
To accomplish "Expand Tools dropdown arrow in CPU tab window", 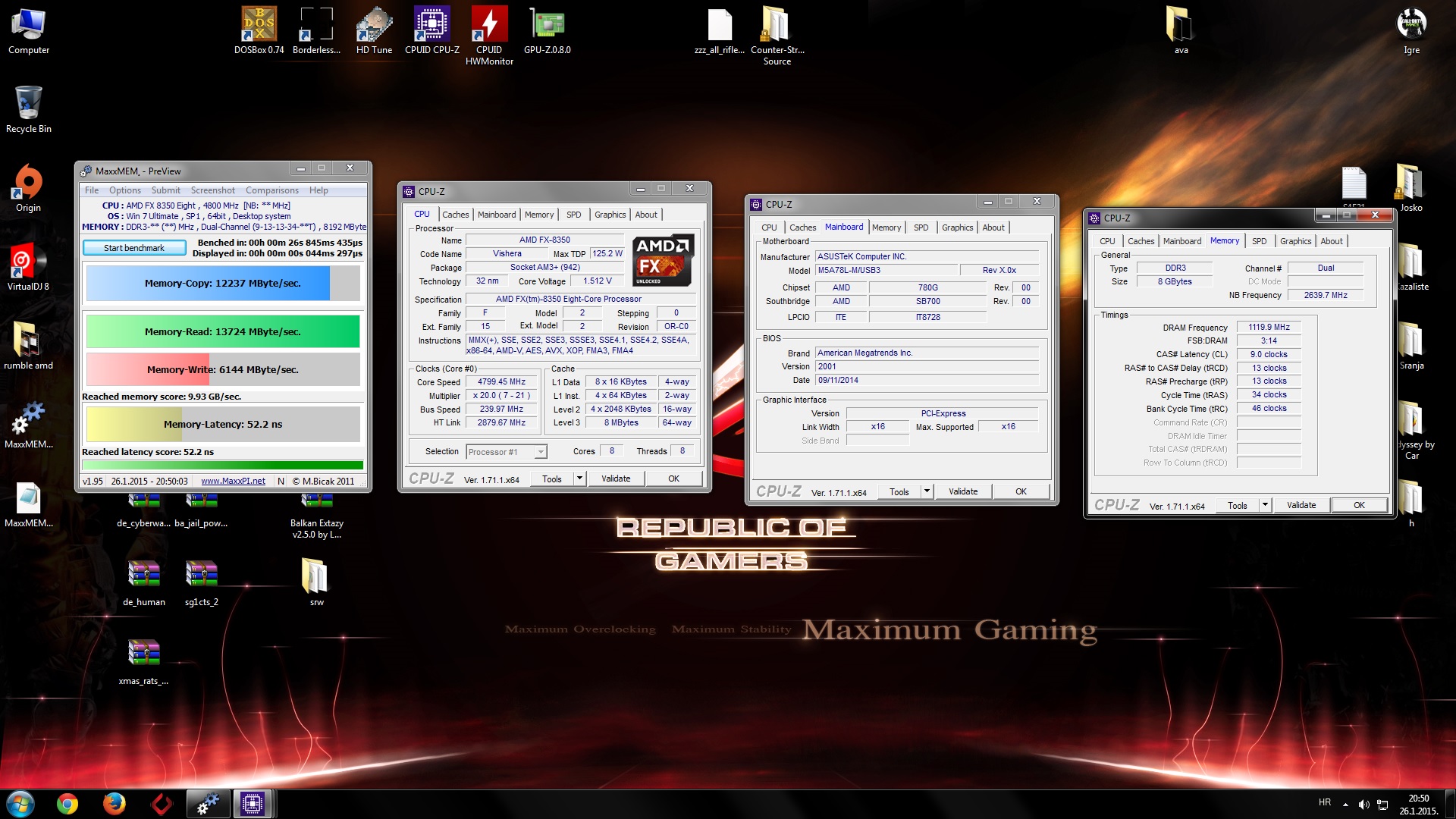I will [579, 478].
